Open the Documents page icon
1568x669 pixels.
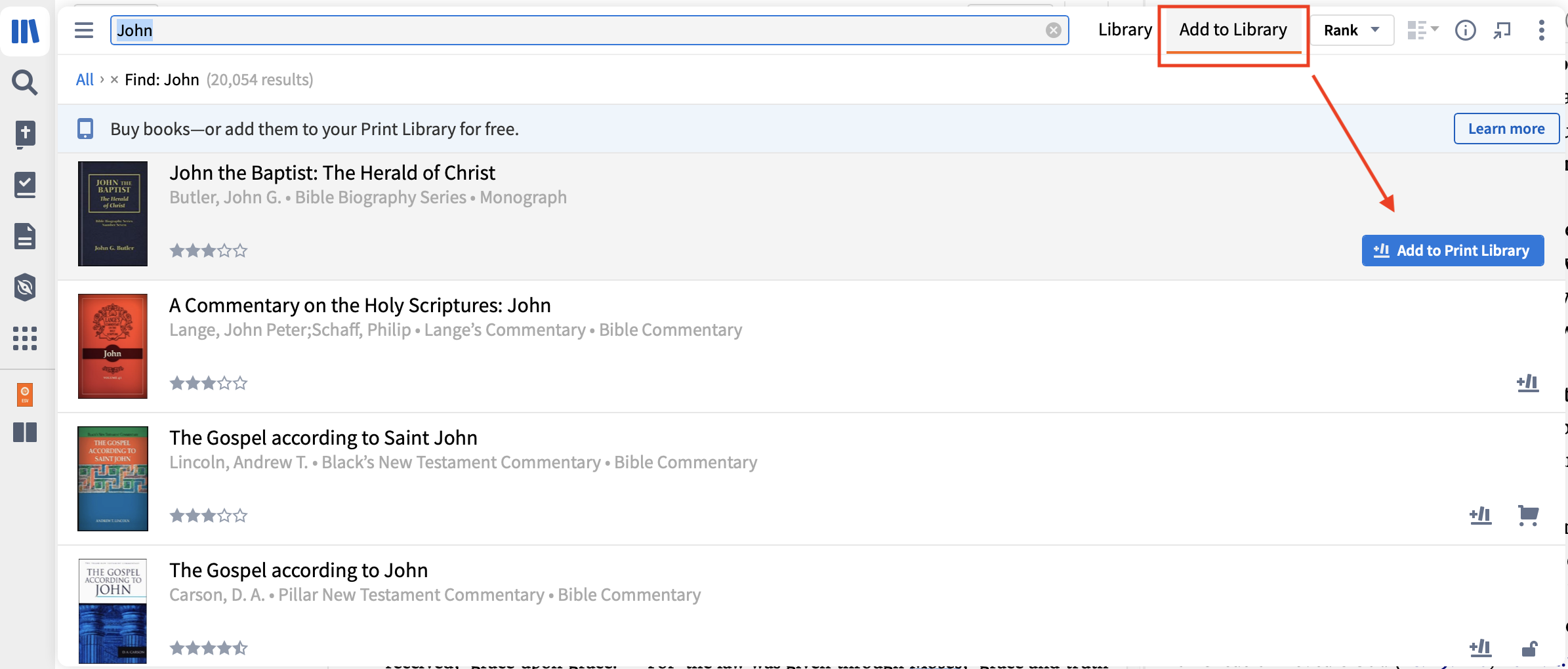25,235
